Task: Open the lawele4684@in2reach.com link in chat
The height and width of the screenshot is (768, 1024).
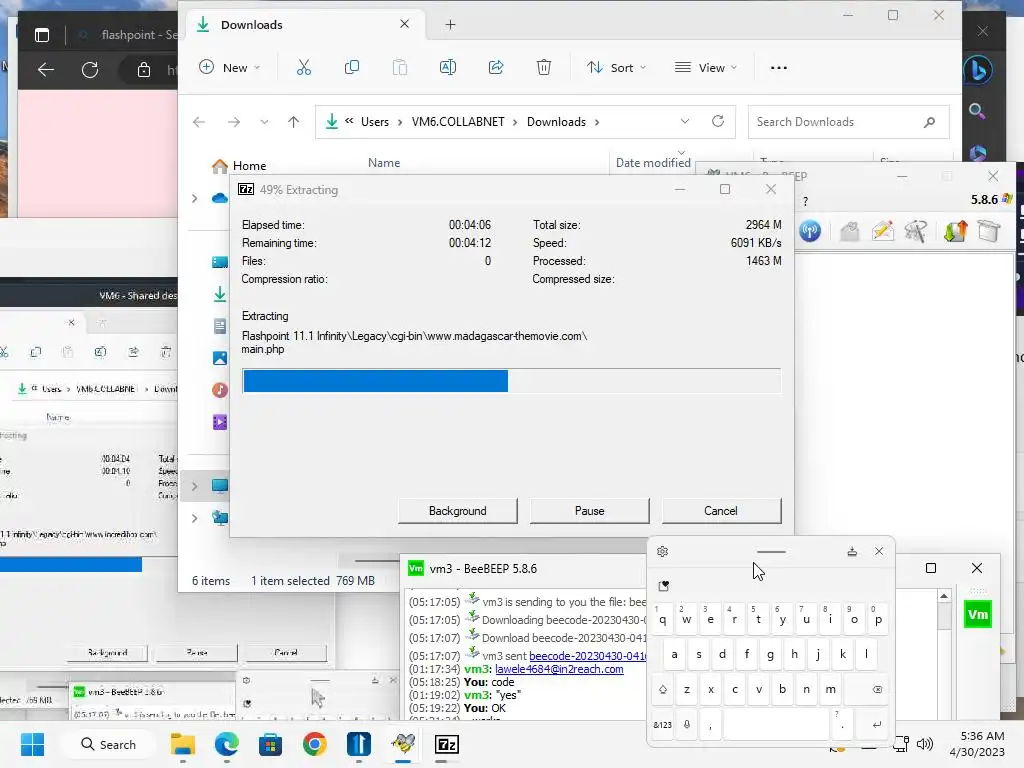Action: point(559,669)
